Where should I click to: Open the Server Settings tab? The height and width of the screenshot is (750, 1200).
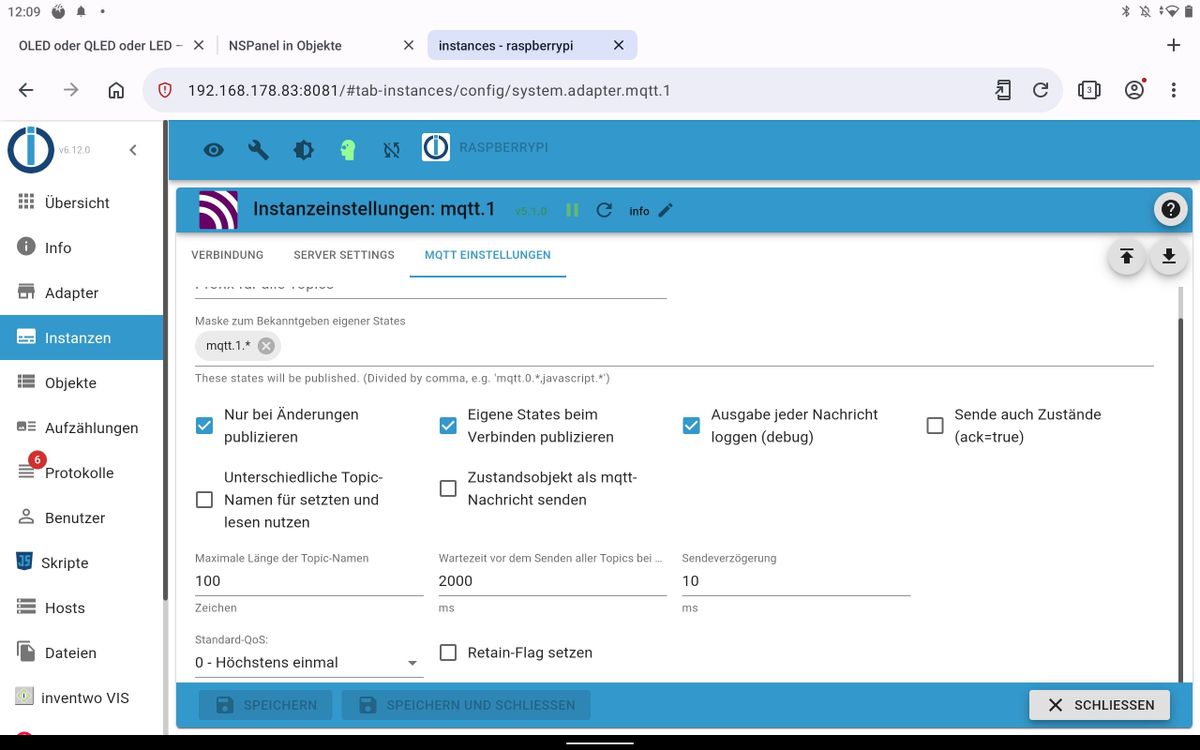[x=344, y=255]
